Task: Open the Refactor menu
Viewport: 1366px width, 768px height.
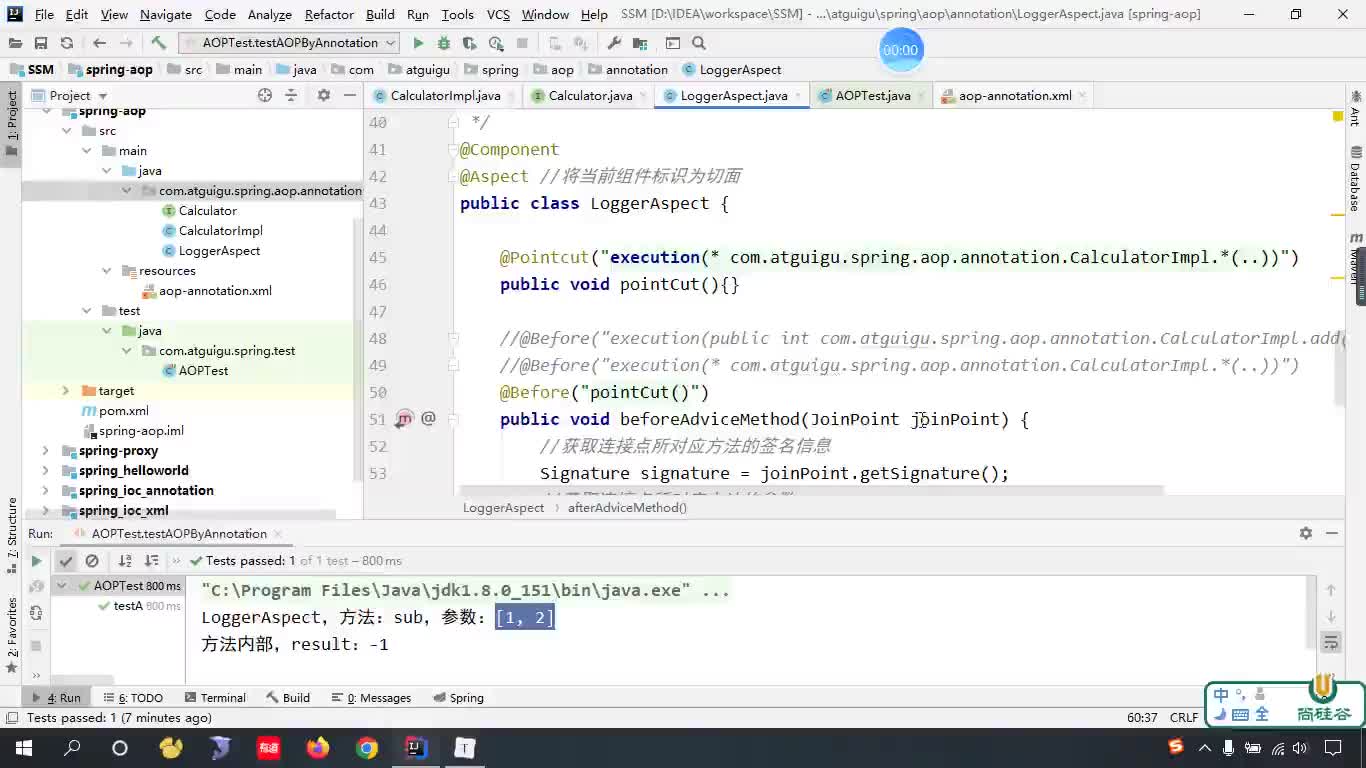Action: (329, 14)
